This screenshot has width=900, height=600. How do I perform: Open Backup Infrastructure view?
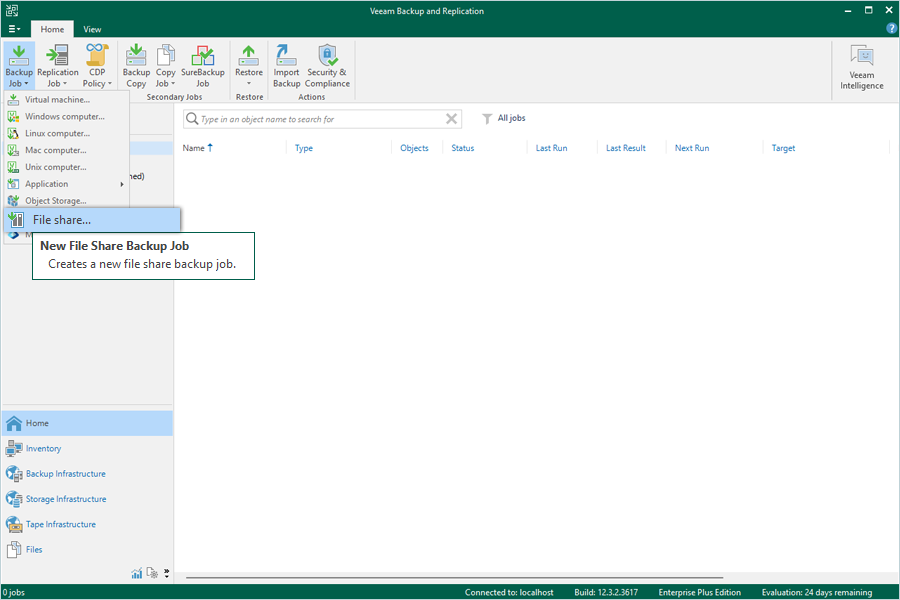(x=87, y=474)
